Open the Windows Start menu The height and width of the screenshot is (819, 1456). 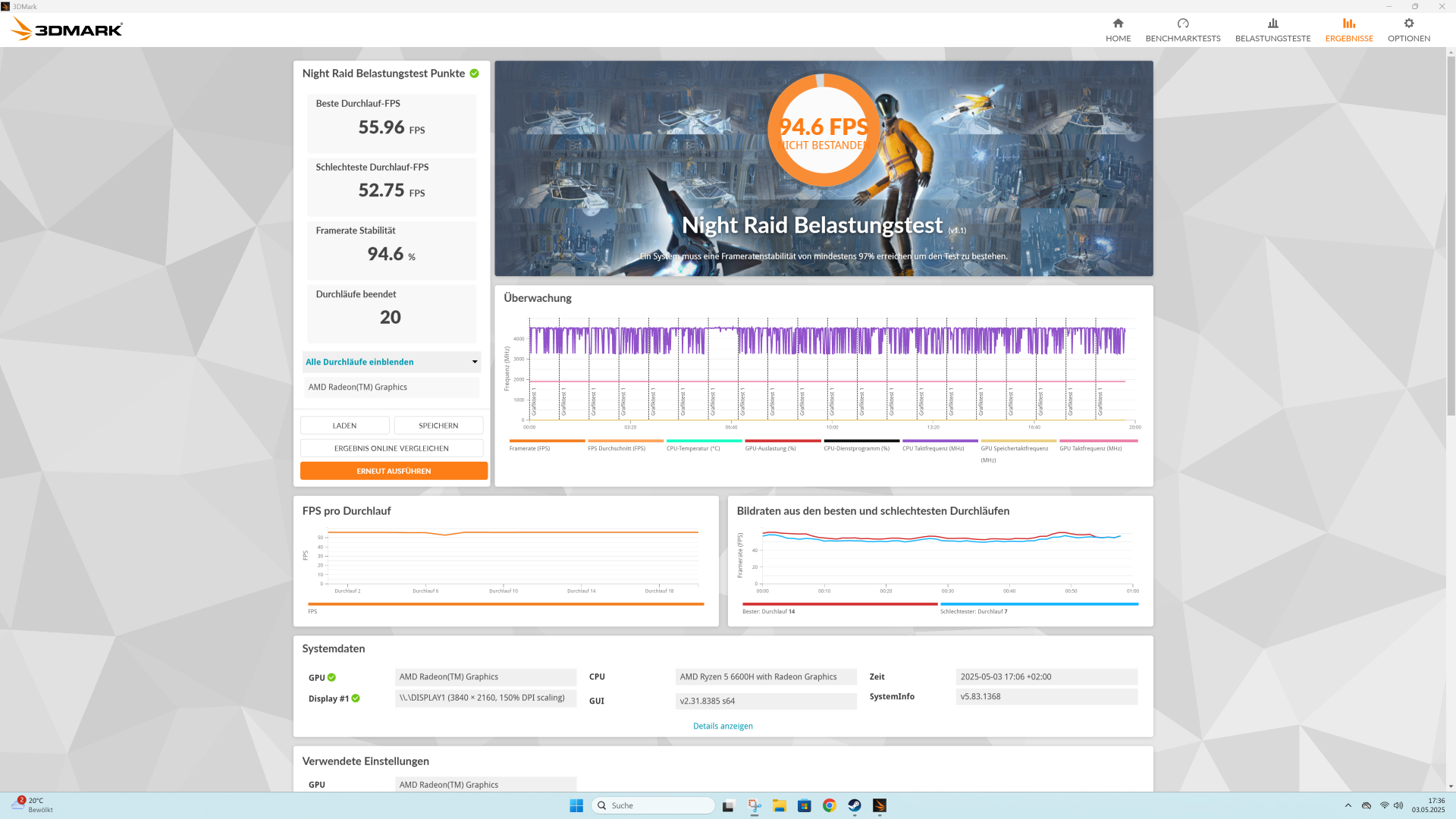[576, 805]
